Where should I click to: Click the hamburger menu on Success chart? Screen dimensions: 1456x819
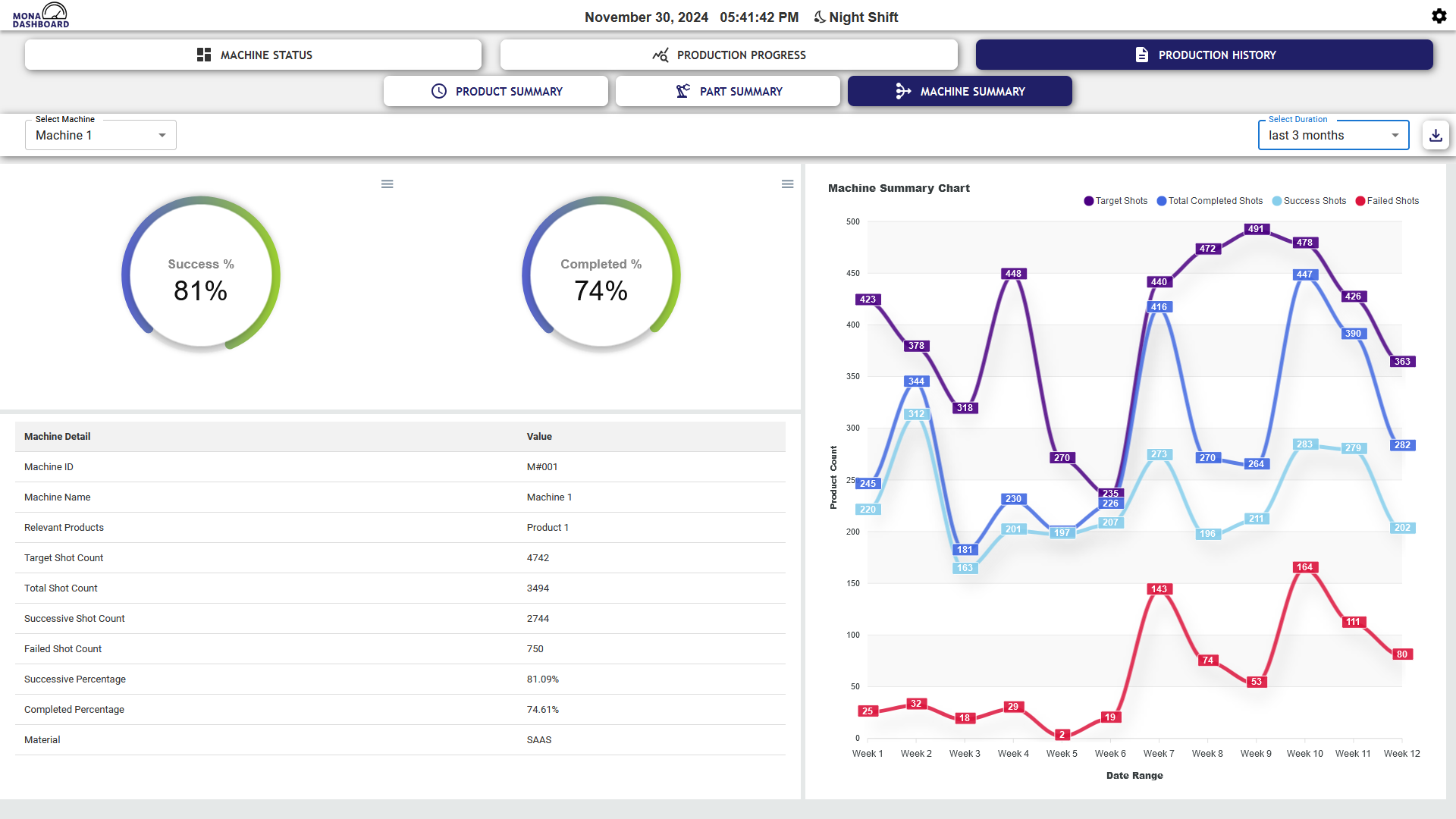point(387,183)
